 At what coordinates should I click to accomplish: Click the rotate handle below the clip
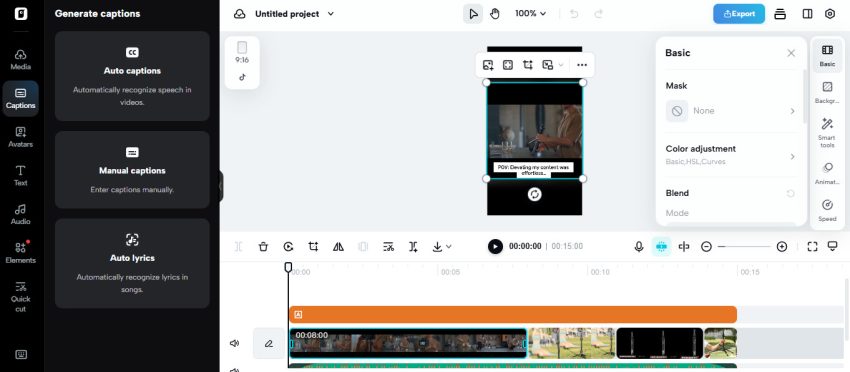[x=535, y=195]
